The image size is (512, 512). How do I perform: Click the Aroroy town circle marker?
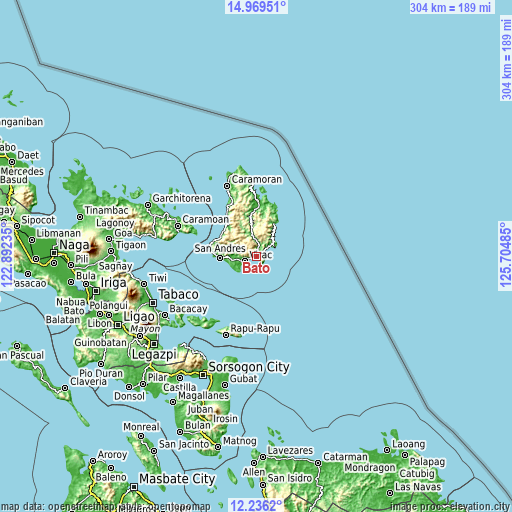(93, 461)
